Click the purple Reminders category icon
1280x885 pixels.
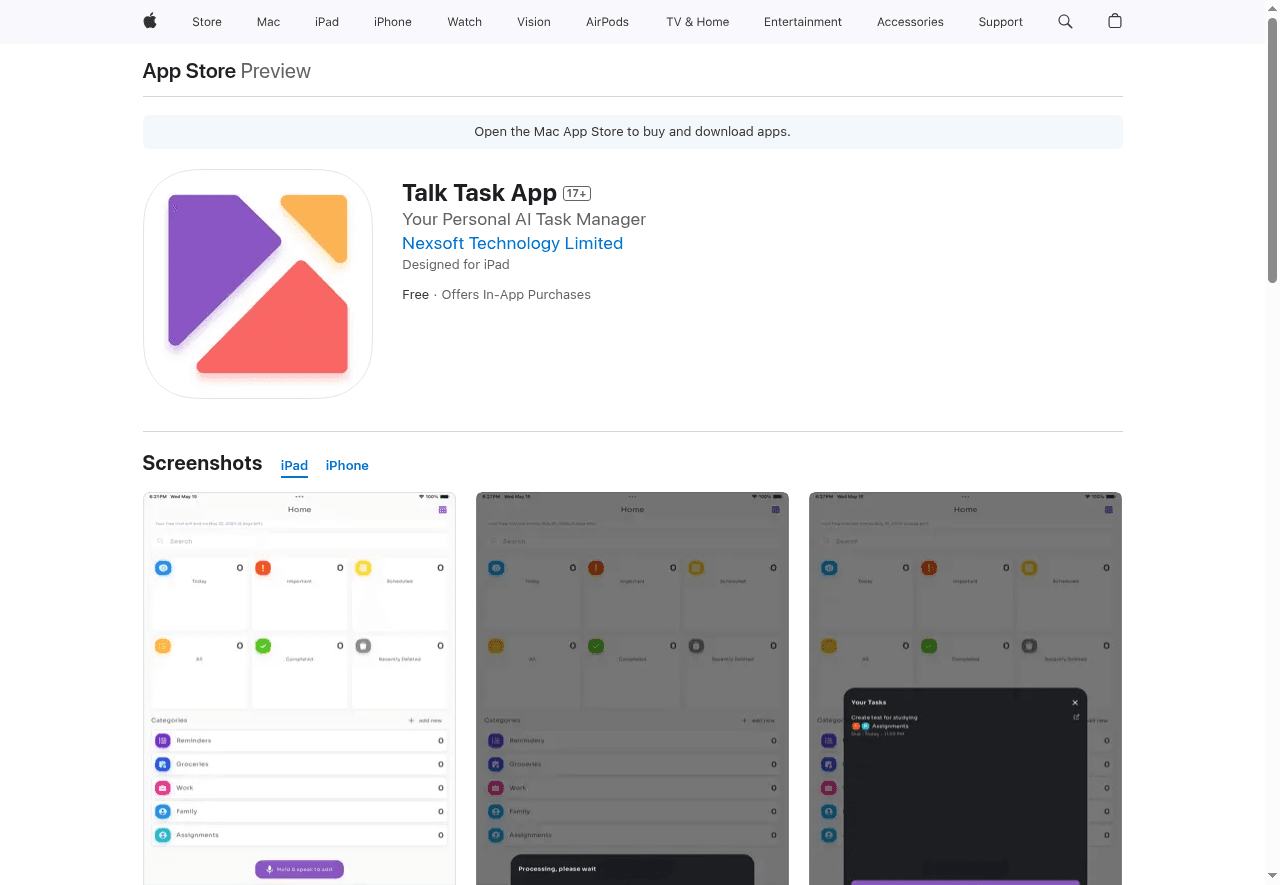click(164, 740)
